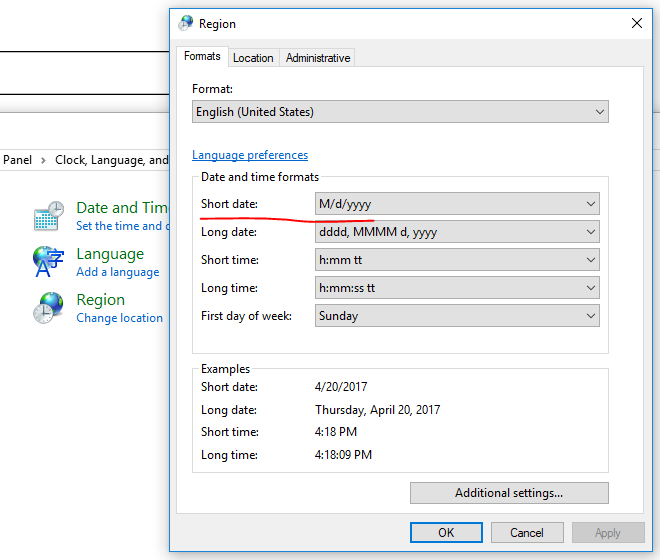Screen dimensions: 660x560
Task: Switch to the Formats tab
Action: pyautogui.click(x=202, y=56)
